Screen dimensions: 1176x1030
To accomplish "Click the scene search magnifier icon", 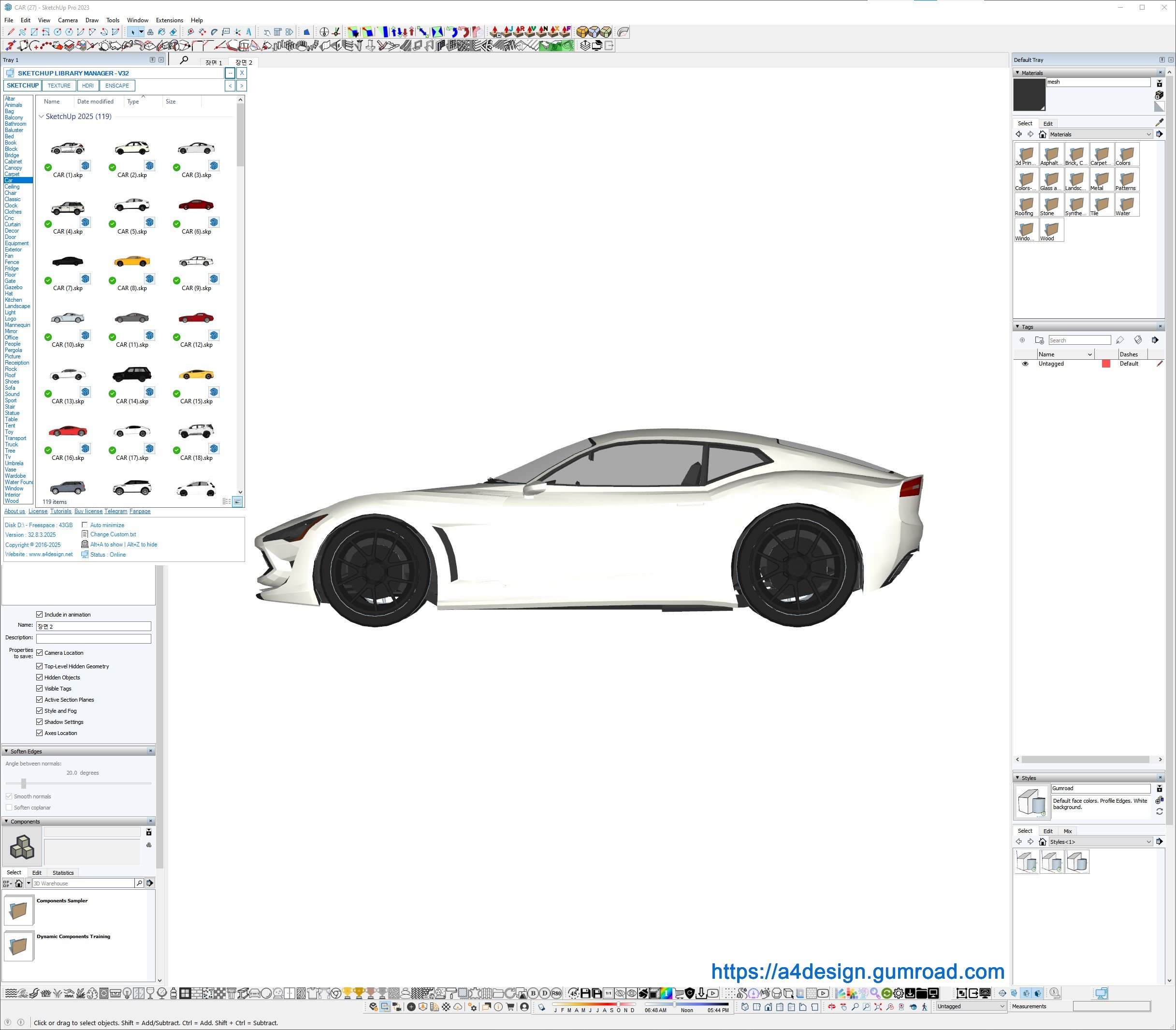I will (184, 60).
